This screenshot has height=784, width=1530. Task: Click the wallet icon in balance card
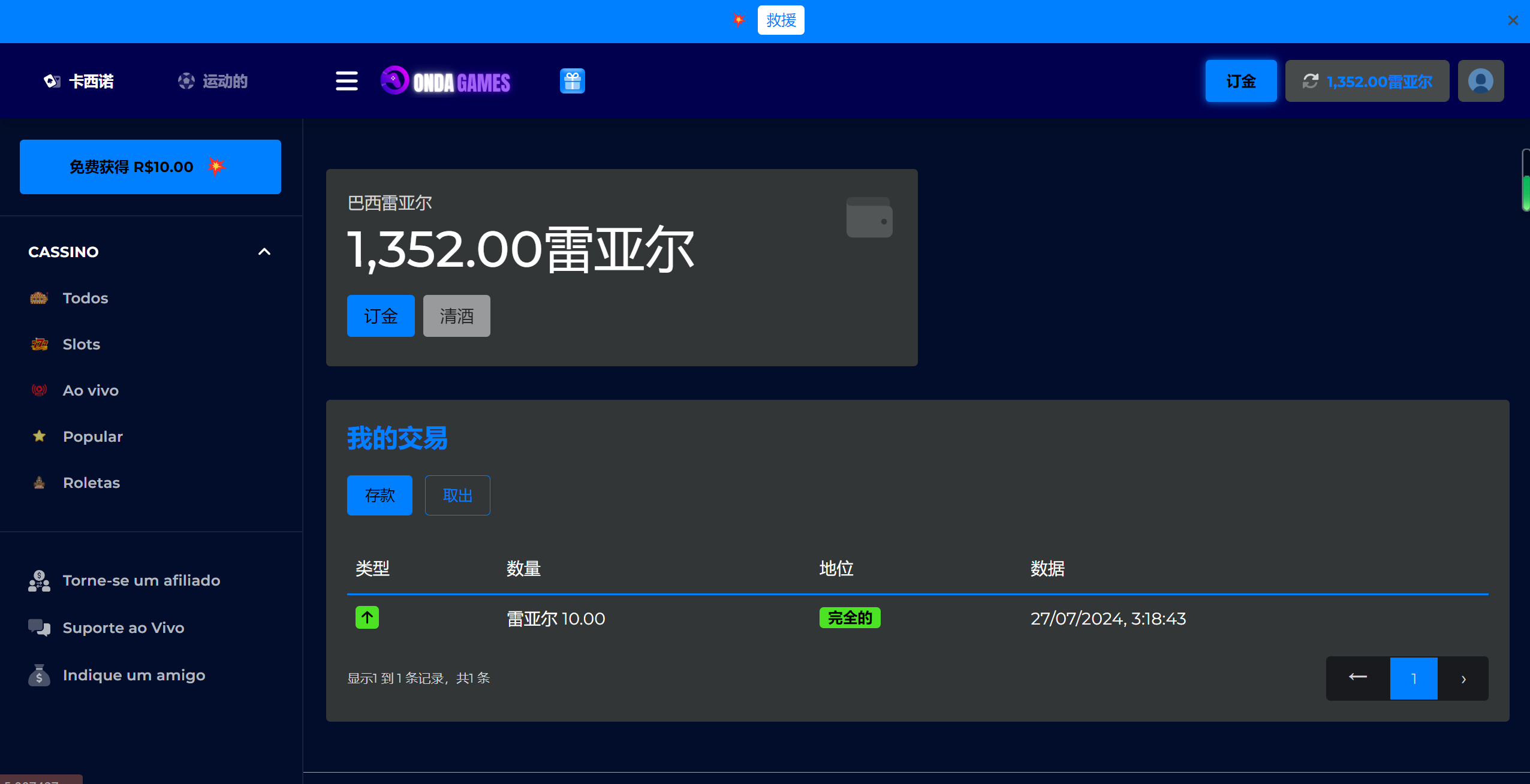869,218
